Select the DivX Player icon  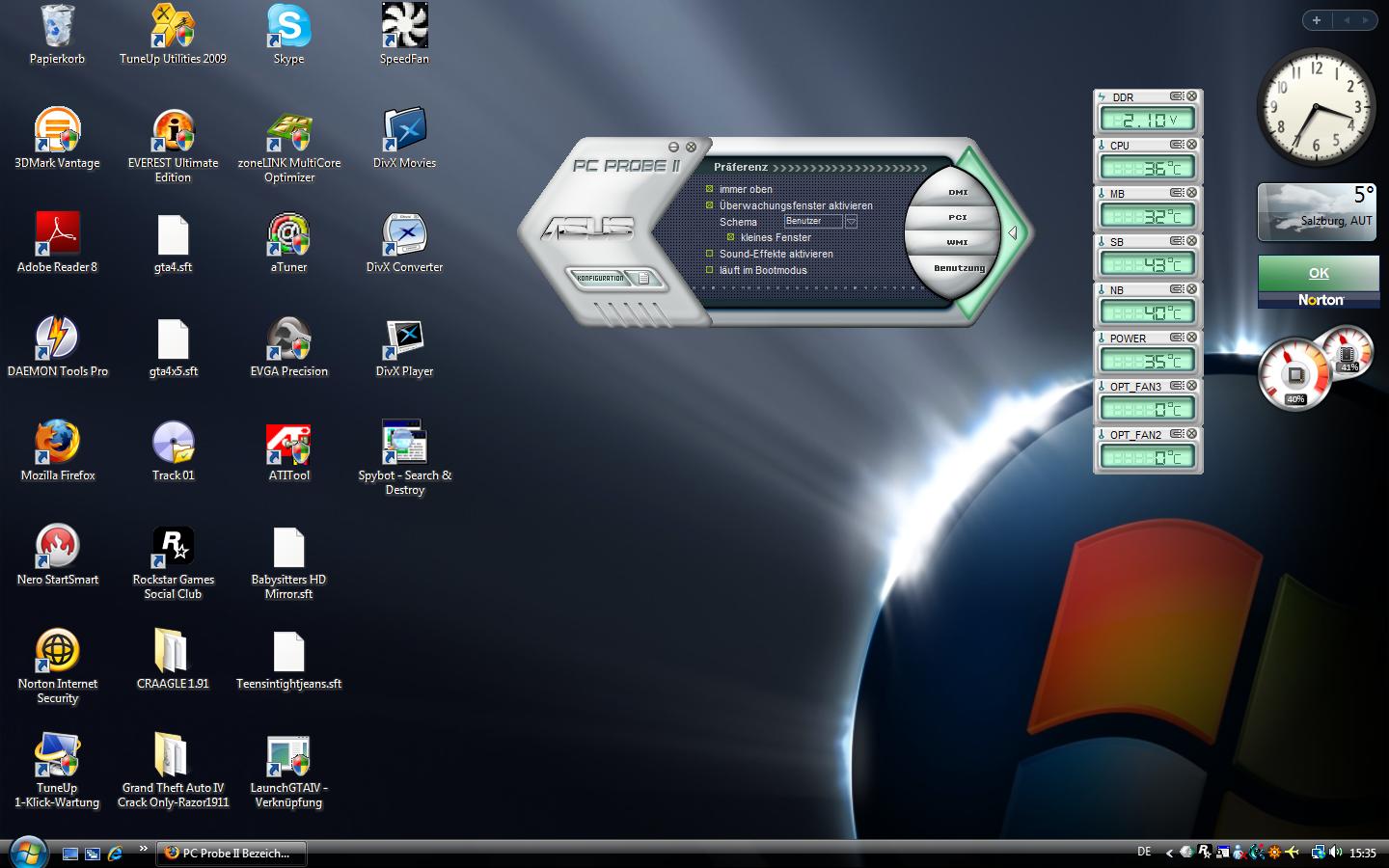tap(404, 347)
